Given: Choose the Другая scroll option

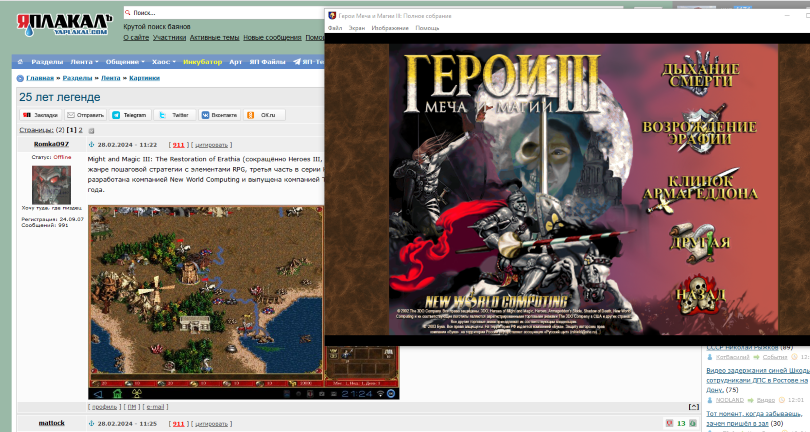Looking at the screenshot, I should [699, 243].
